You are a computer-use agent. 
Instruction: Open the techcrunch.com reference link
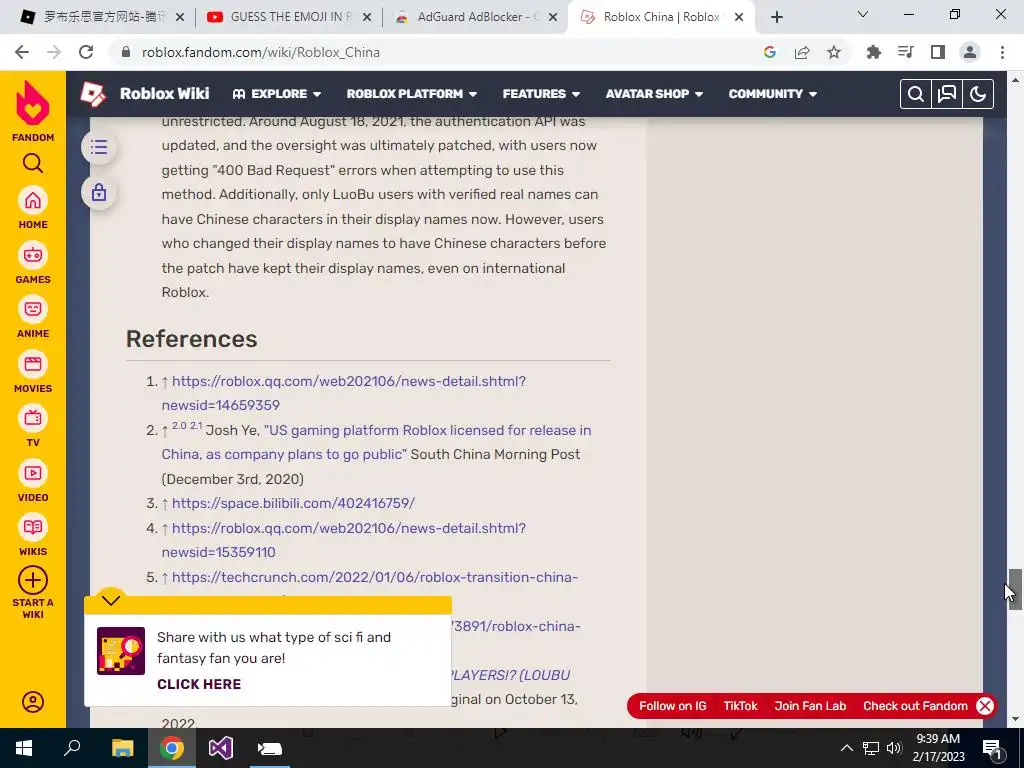click(375, 577)
